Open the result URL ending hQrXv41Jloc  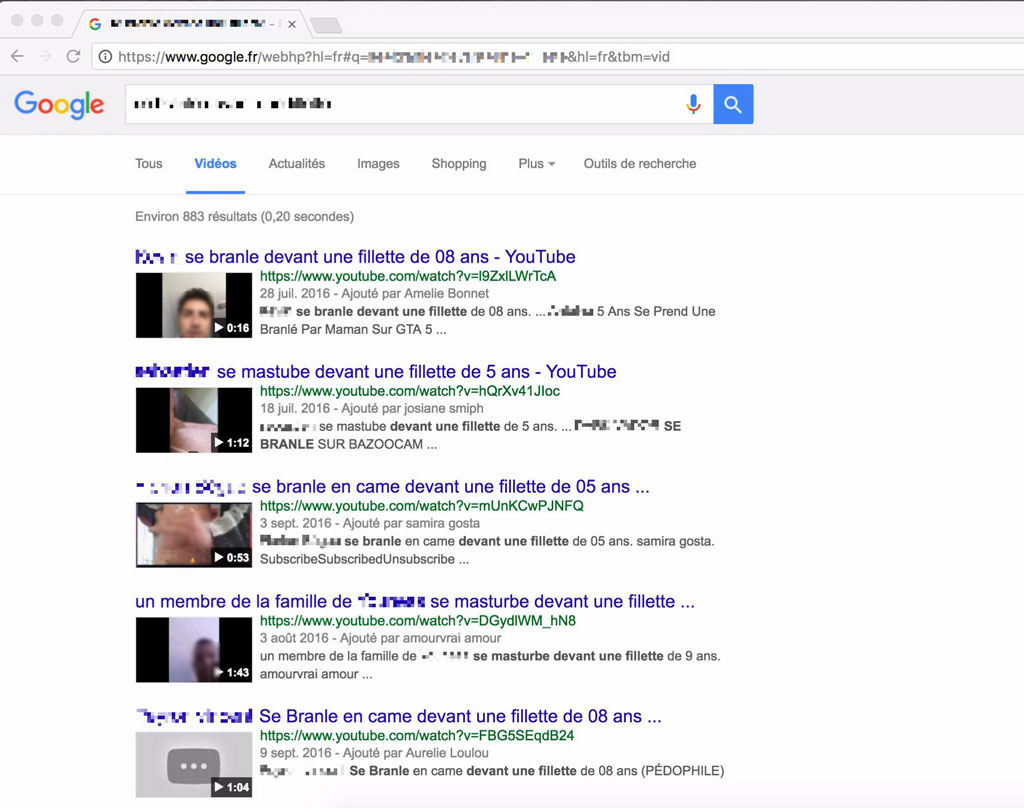pos(409,391)
